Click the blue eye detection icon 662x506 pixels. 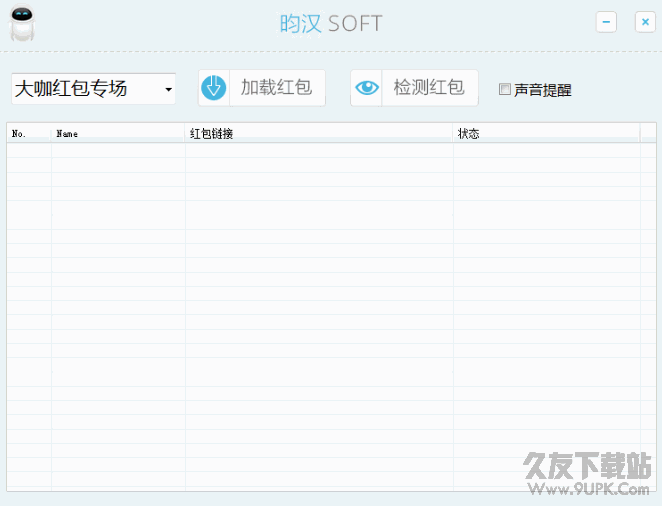(366, 88)
